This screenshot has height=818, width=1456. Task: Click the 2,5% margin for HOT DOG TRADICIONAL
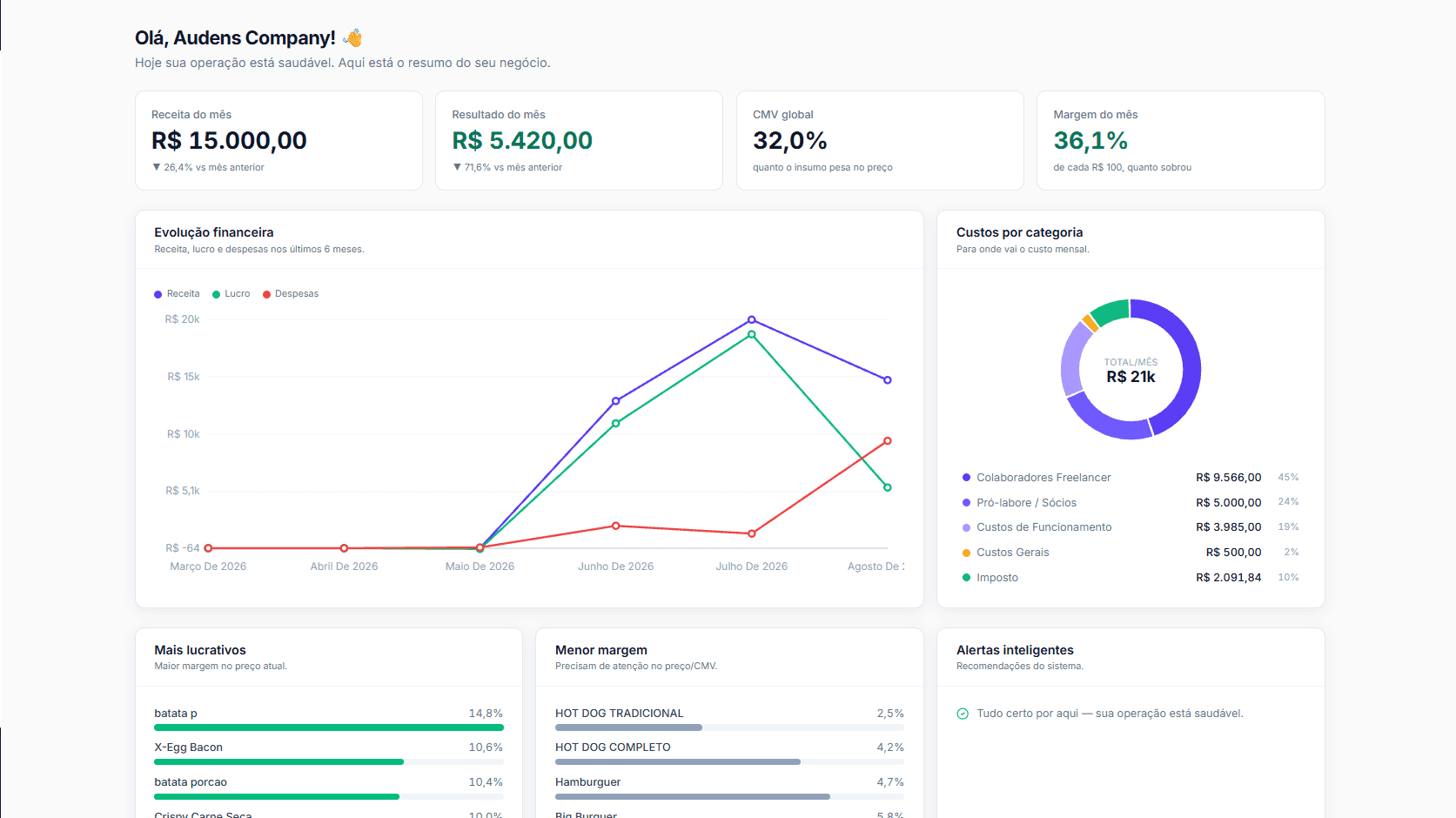click(x=890, y=714)
